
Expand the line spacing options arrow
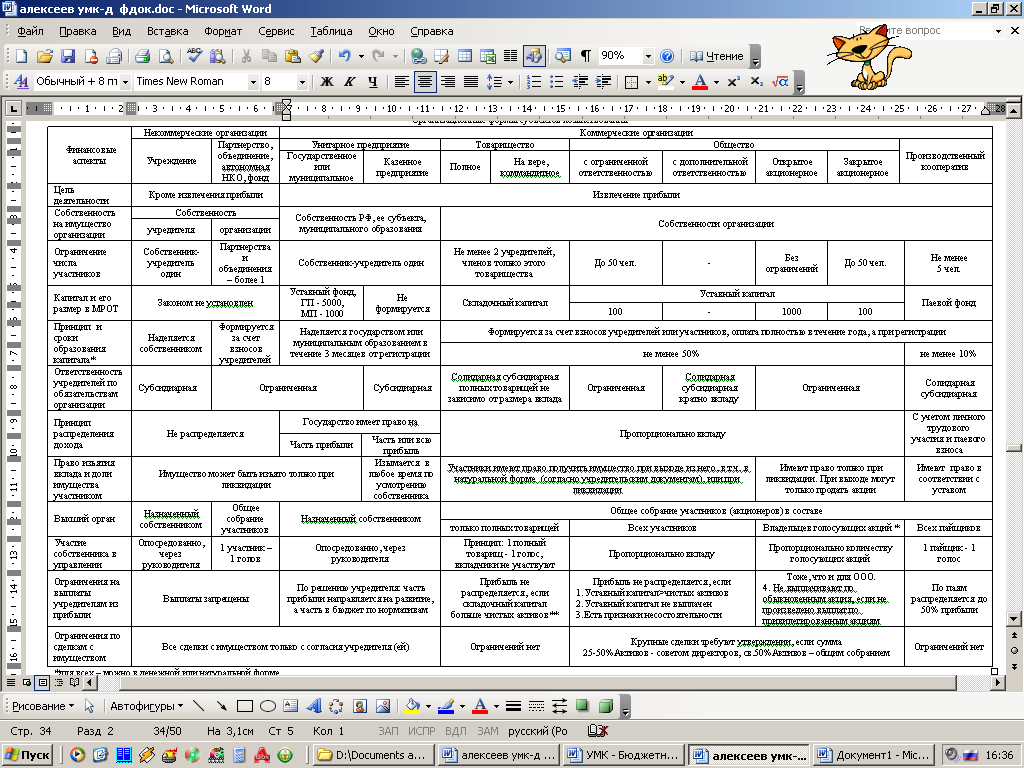[x=510, y=82]
